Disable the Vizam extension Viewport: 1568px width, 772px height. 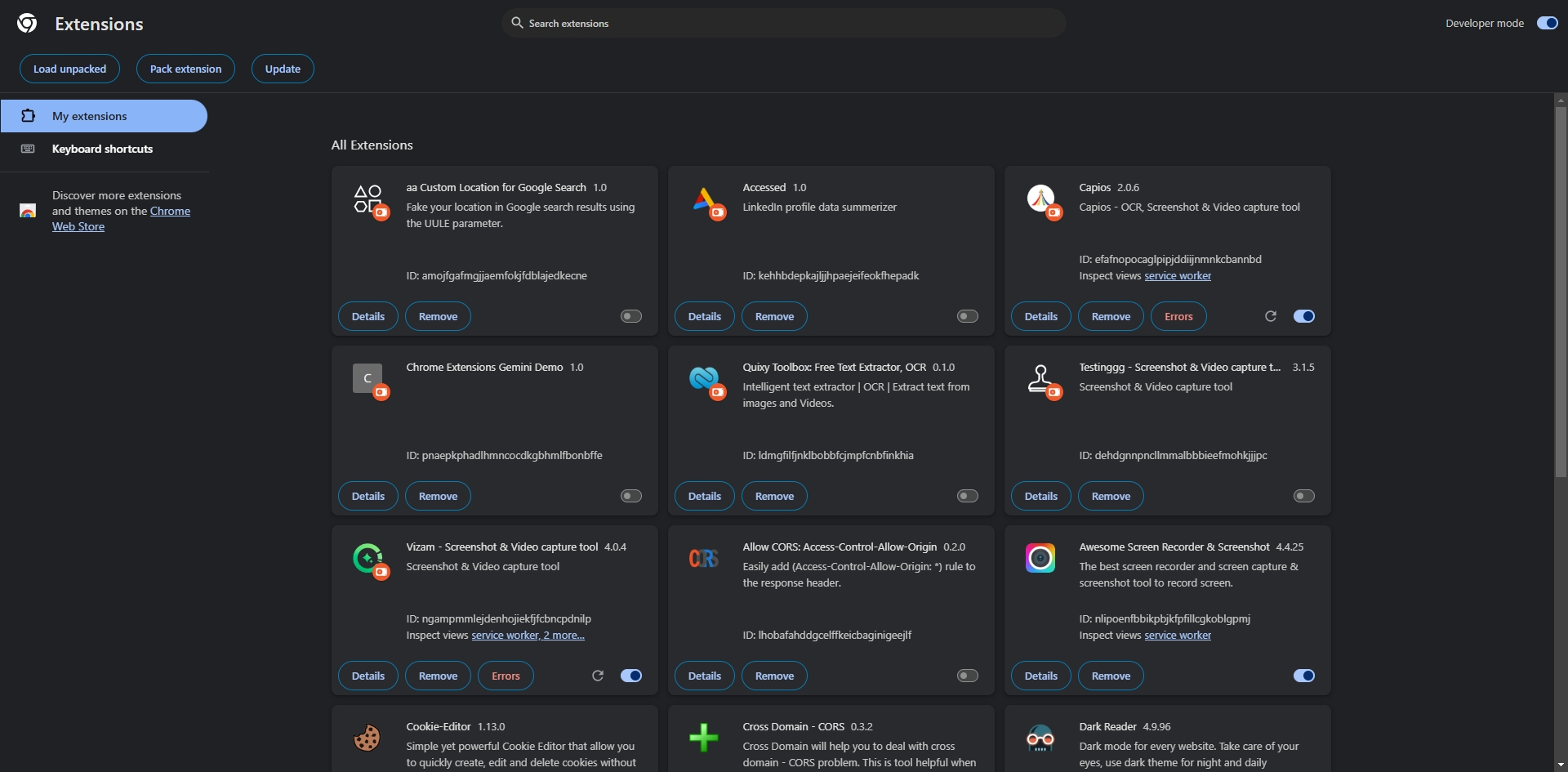(631, 676)
